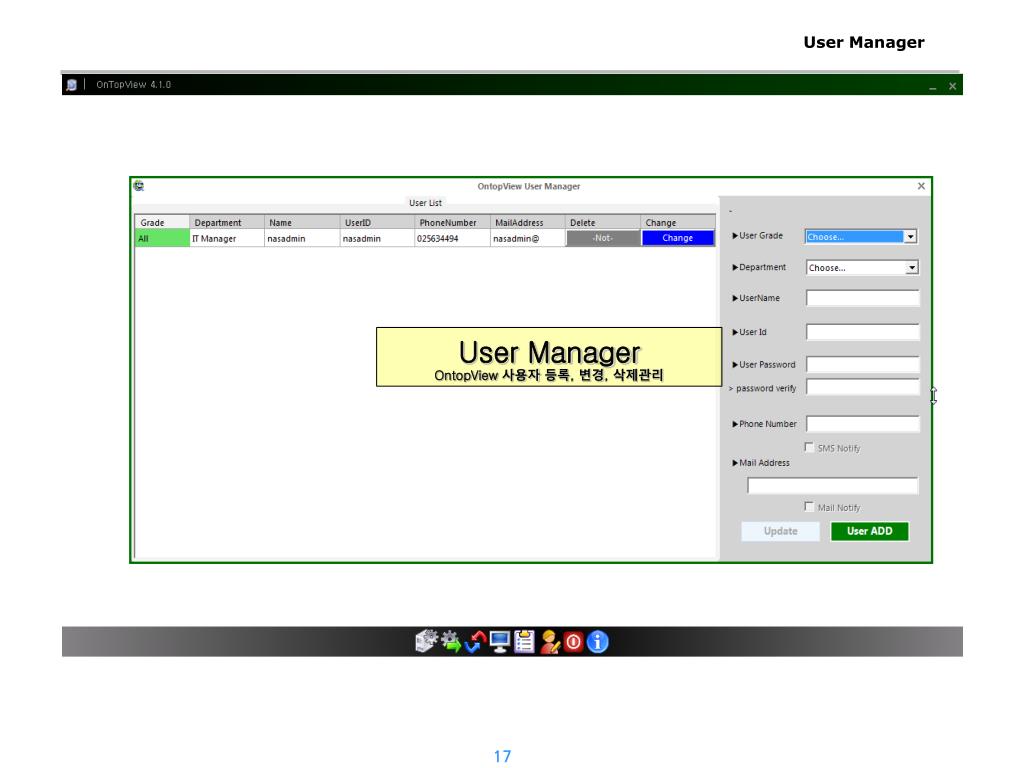This screenshot has width=1024, height=768.
Task: Click the UserName input field
Action: point(862,298)
